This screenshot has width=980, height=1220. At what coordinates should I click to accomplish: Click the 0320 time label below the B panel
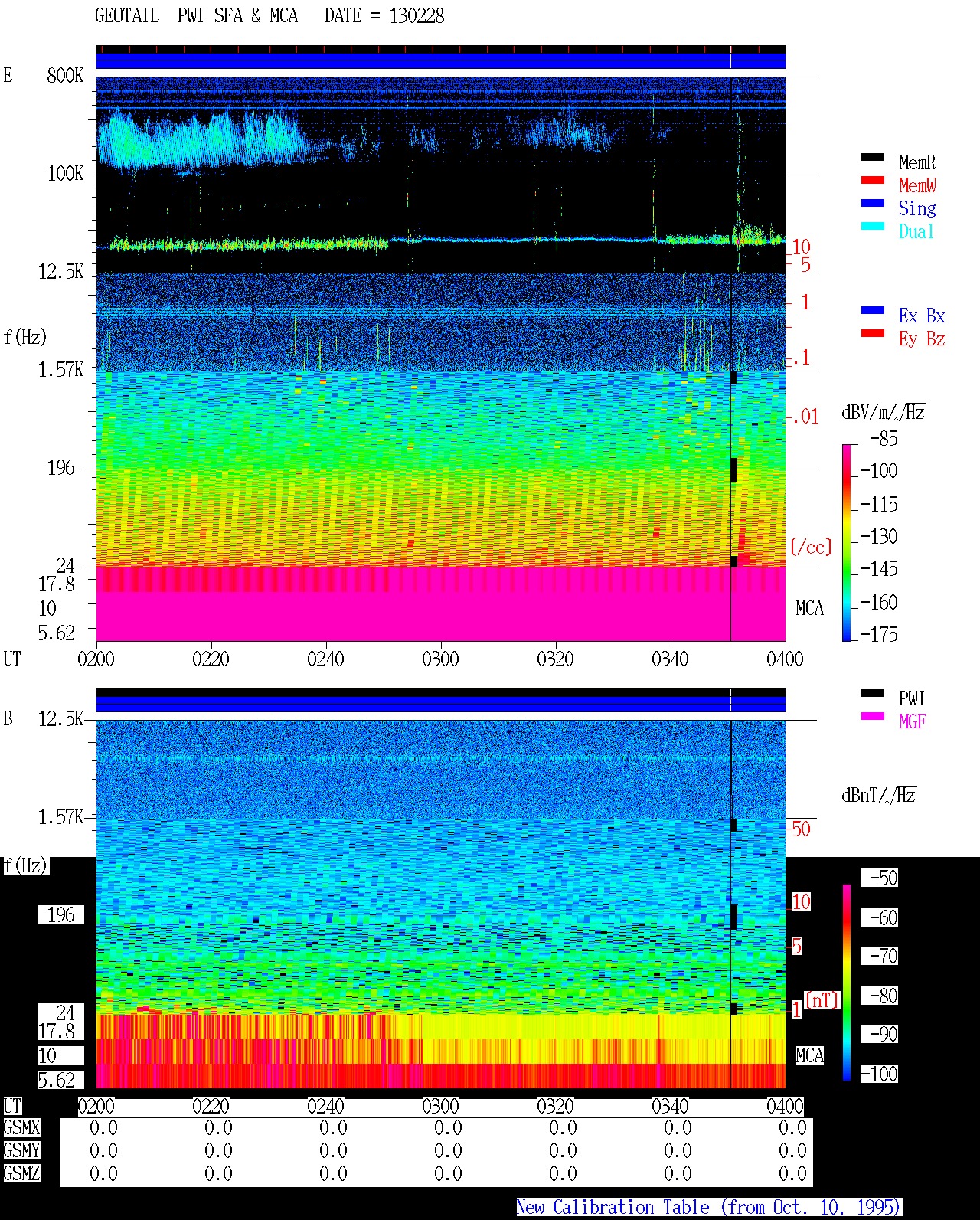coord(555,1107)
